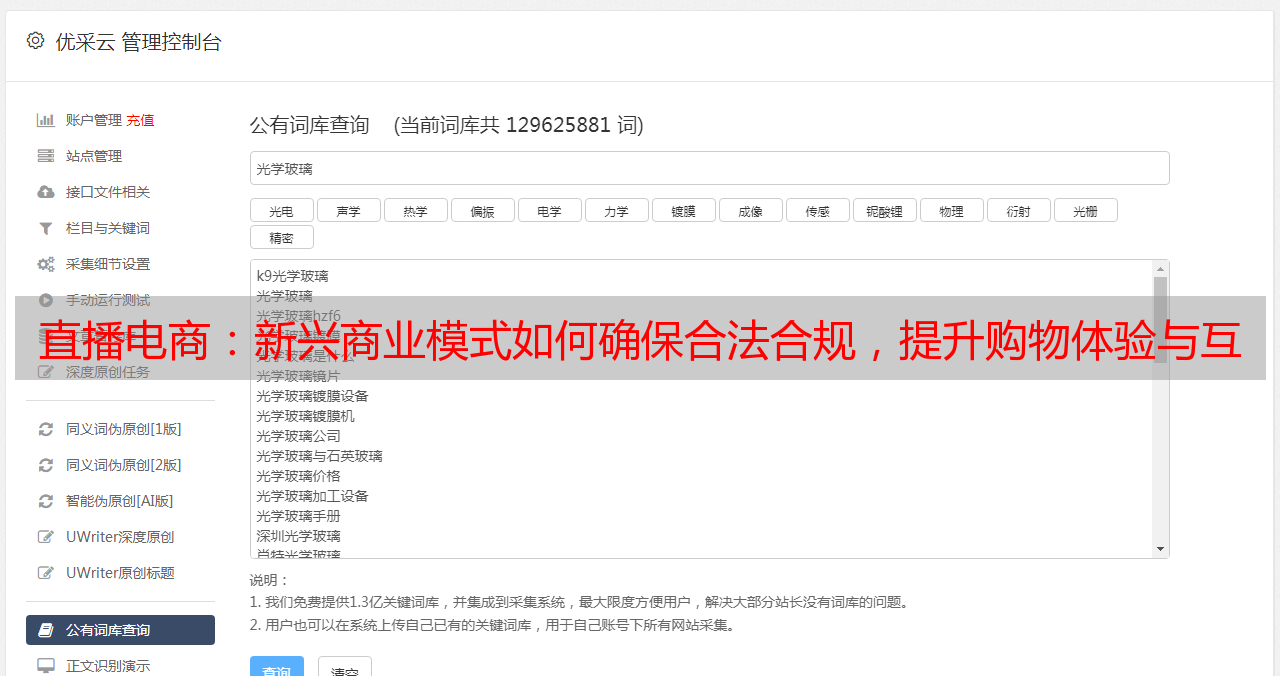Click the 成像 tag button
Viewport: 1280px width, 676px height.
click(751, 210)
